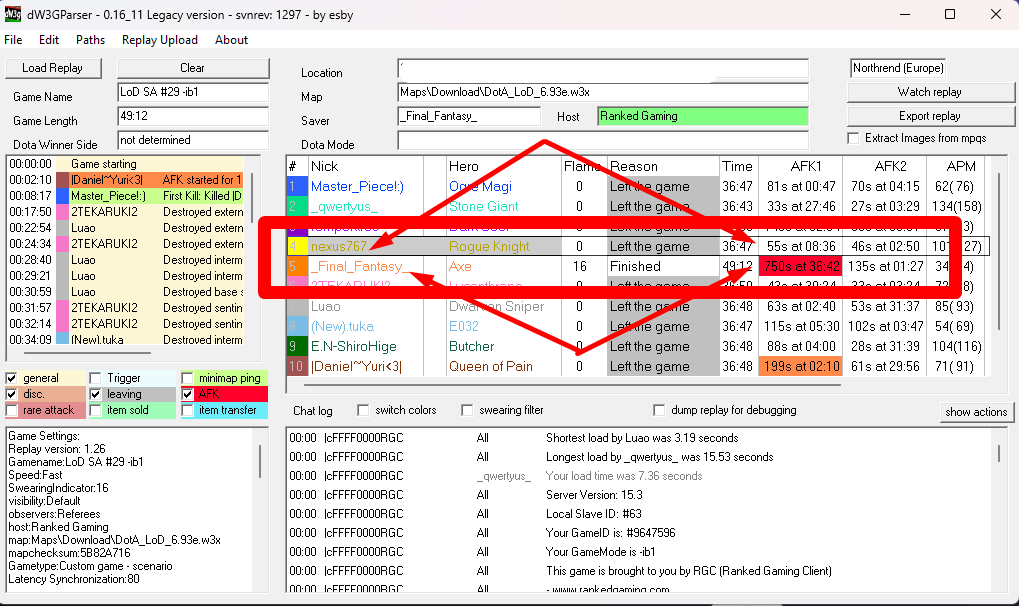
Task: Click chat line Server Version: 15.3
Action: tap(594, 495)
